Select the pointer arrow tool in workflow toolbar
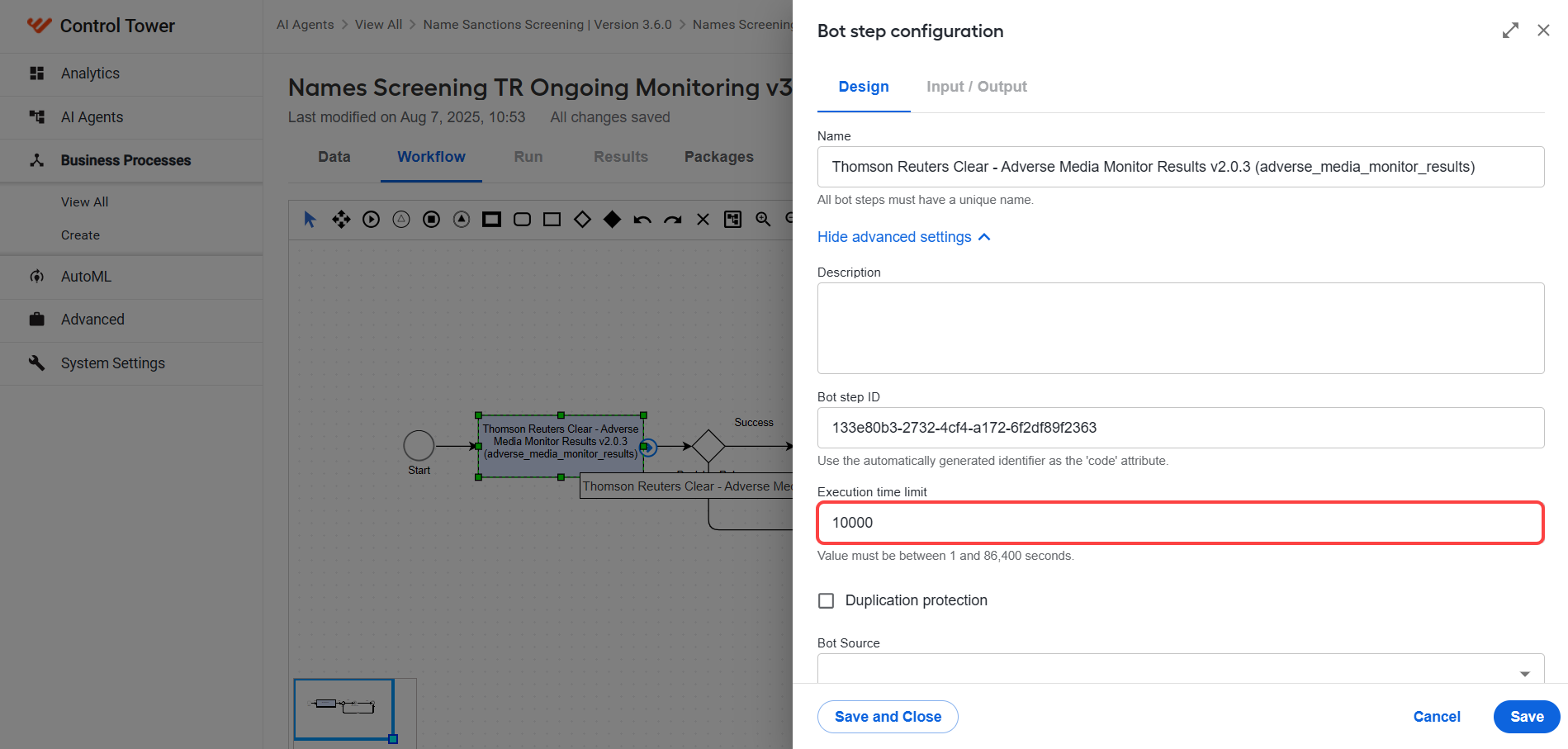Screen dimensions: 1568x749 point(310,220)
